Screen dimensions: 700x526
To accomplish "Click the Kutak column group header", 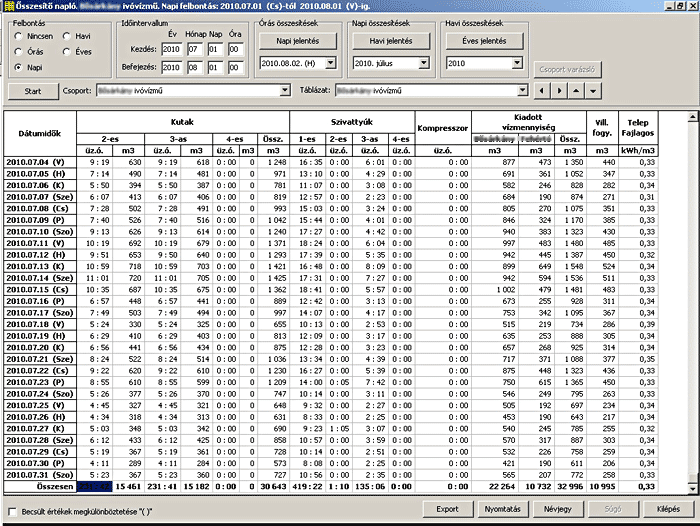I will click(x=183, y=122).
